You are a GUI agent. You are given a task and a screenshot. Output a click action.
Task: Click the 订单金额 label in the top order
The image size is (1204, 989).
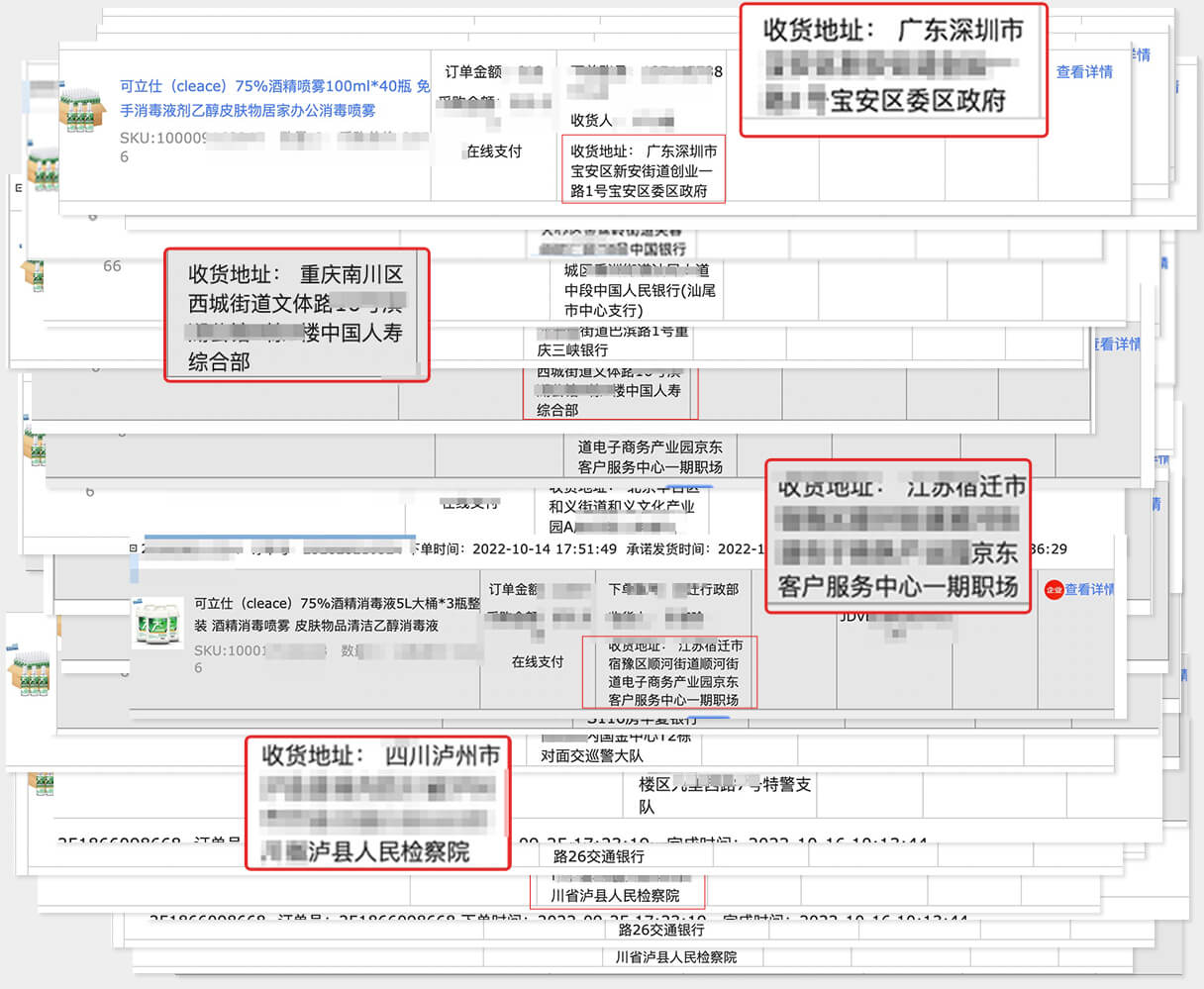[x=473, y=72]
